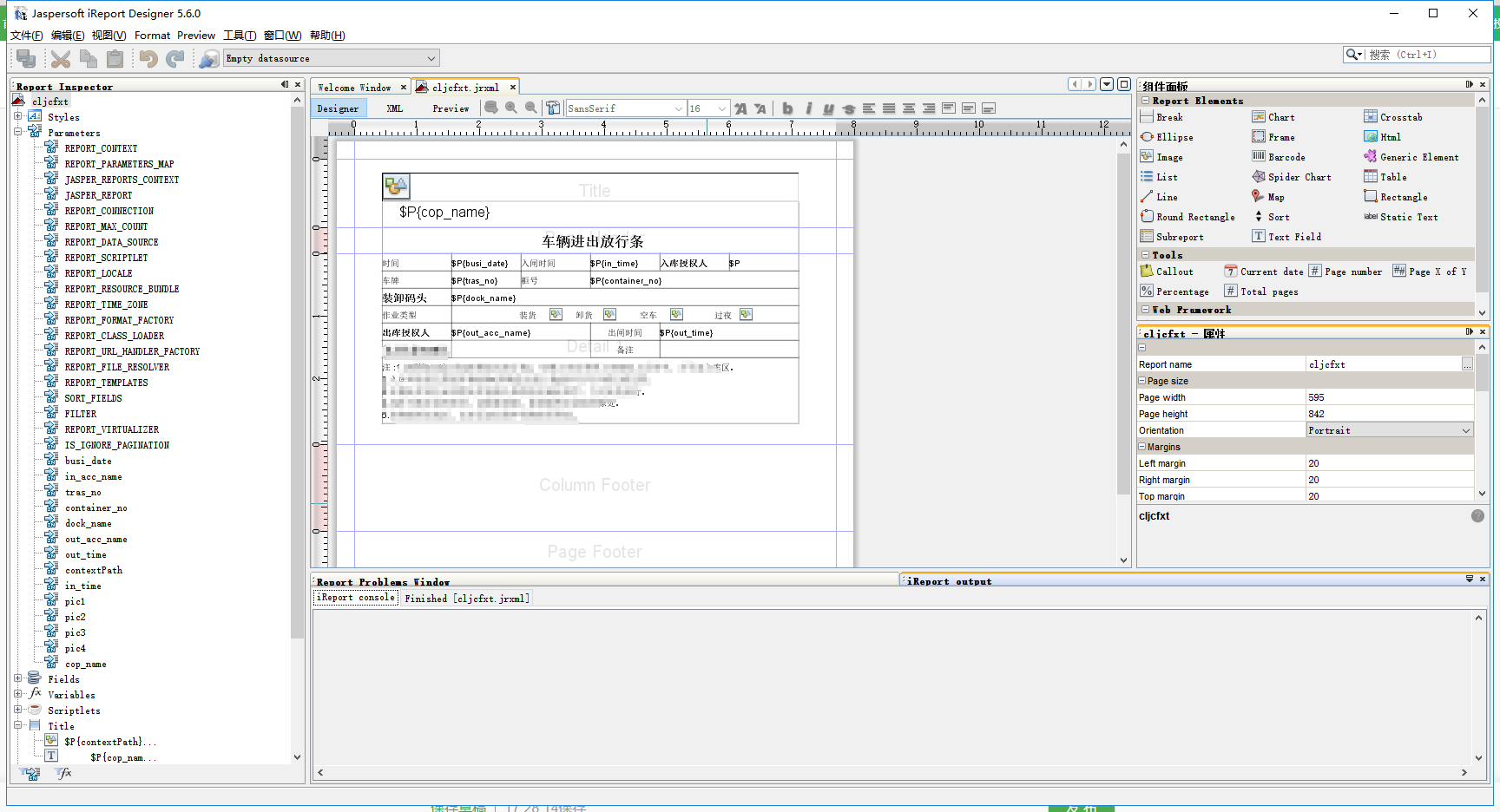This screenshot has width=1500, height=812.
Task: Select the Spider Chart palette element
Action: coord(1292,177)
